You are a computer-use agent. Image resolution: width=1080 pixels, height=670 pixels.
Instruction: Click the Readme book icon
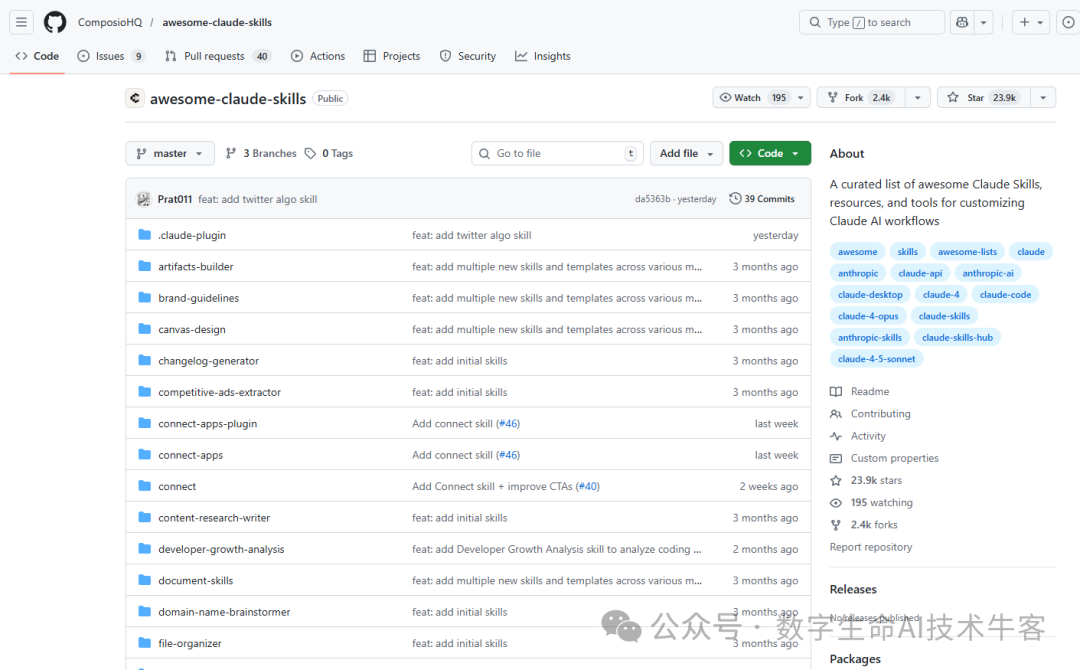pos(835,391)
